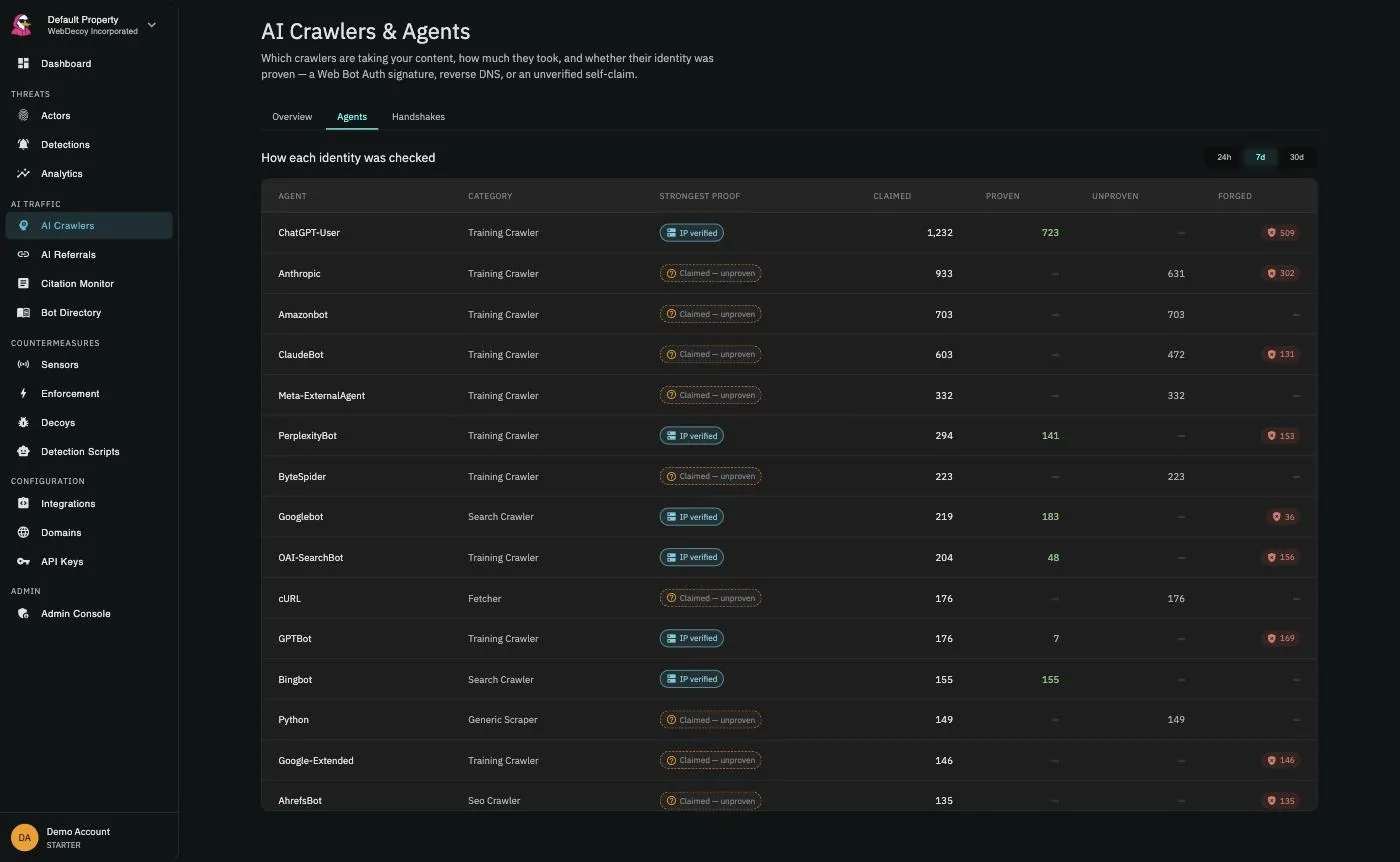Click the Bingbot IP verified badge
This screenshot has width=1400, height=862.
691,679
